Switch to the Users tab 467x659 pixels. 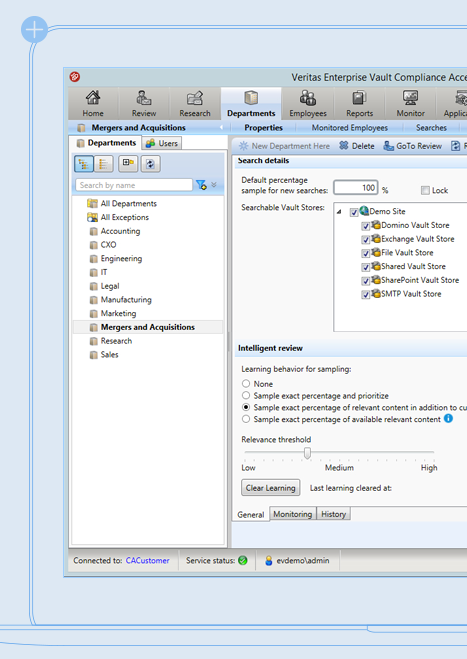pyautogui.click(x=162, y=143)
